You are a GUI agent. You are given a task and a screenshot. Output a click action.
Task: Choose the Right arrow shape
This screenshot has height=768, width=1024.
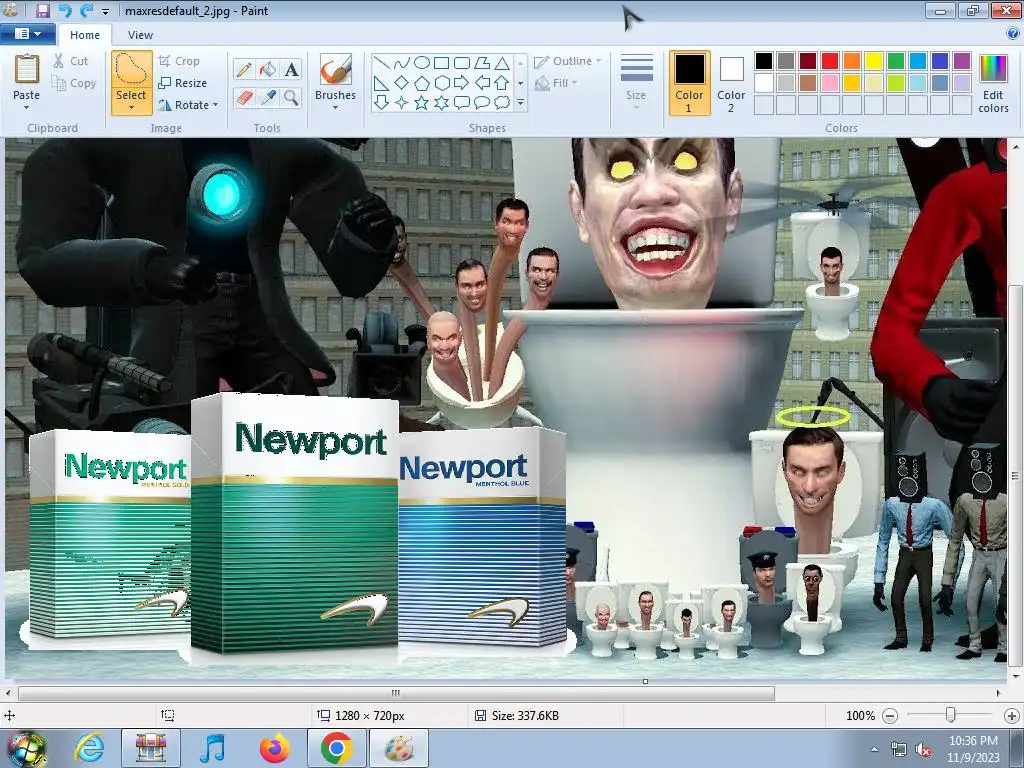pos(462,83)
